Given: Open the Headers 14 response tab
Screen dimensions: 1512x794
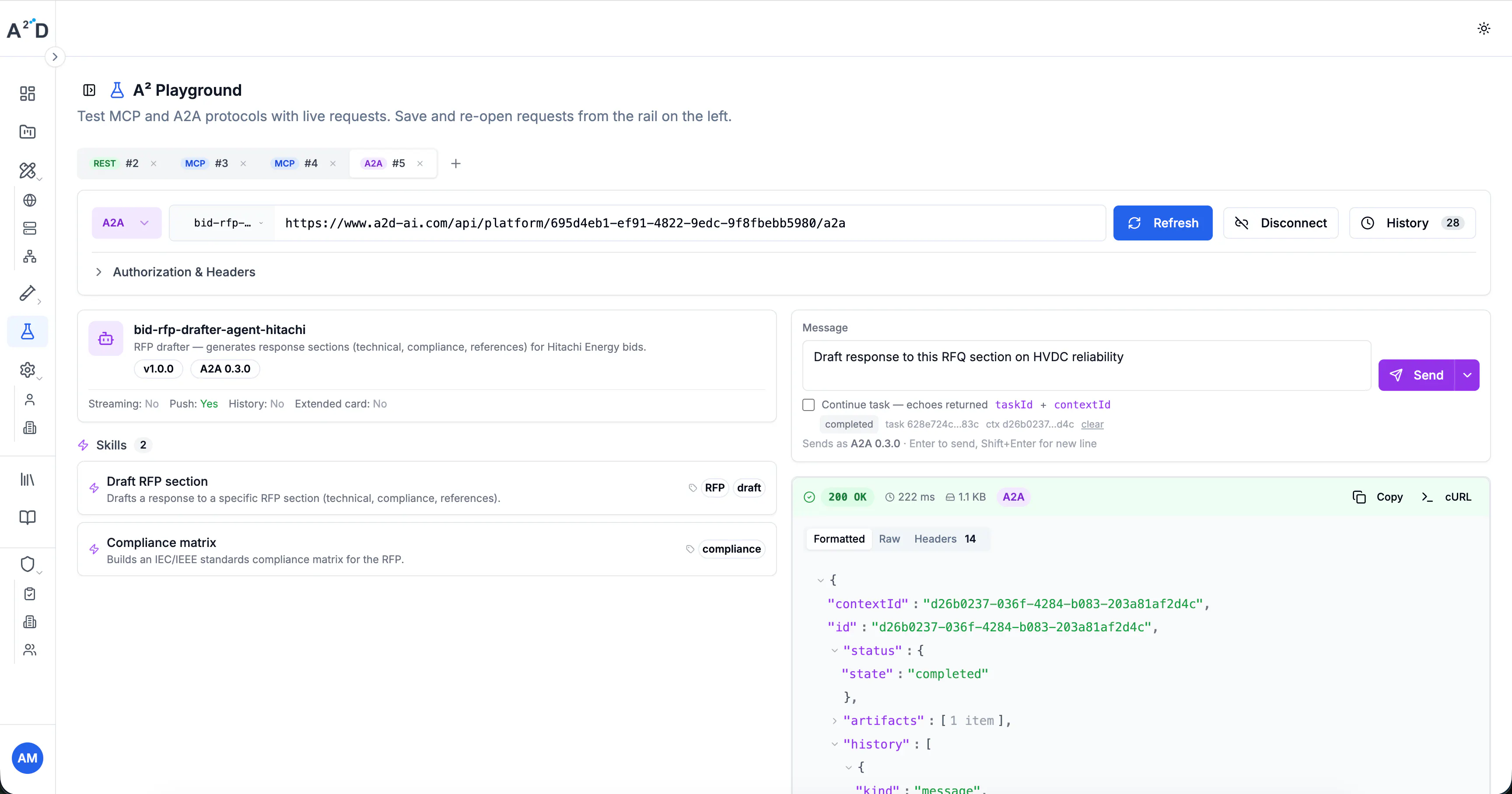Looking at the screenshot, I should [x=945, y=539].
